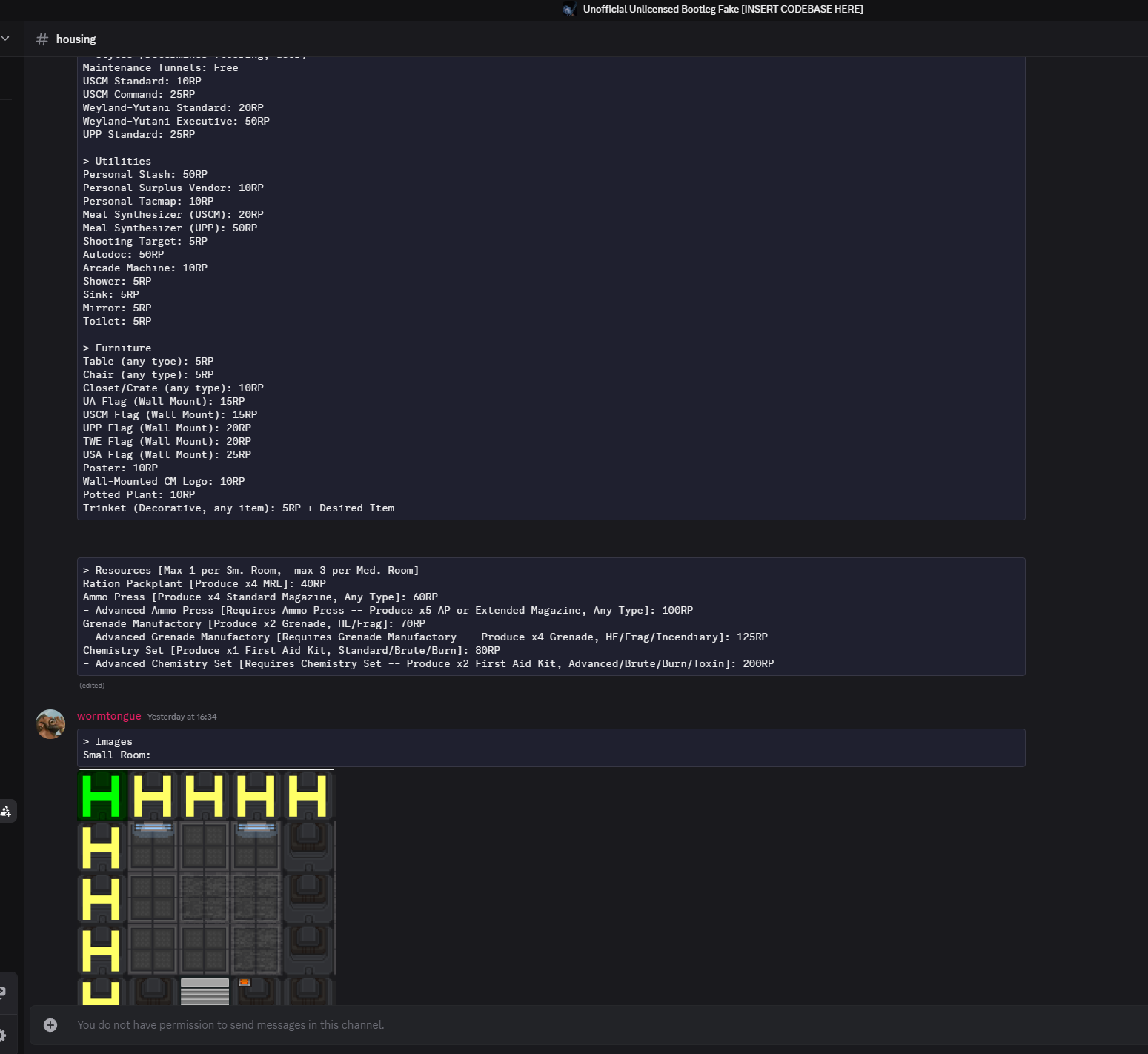Click the Unofficial Unlicensed Bootleg Fake server title
This screenshot has height=1054, width=1148.
pyautogui.click(x=723, y=10)
